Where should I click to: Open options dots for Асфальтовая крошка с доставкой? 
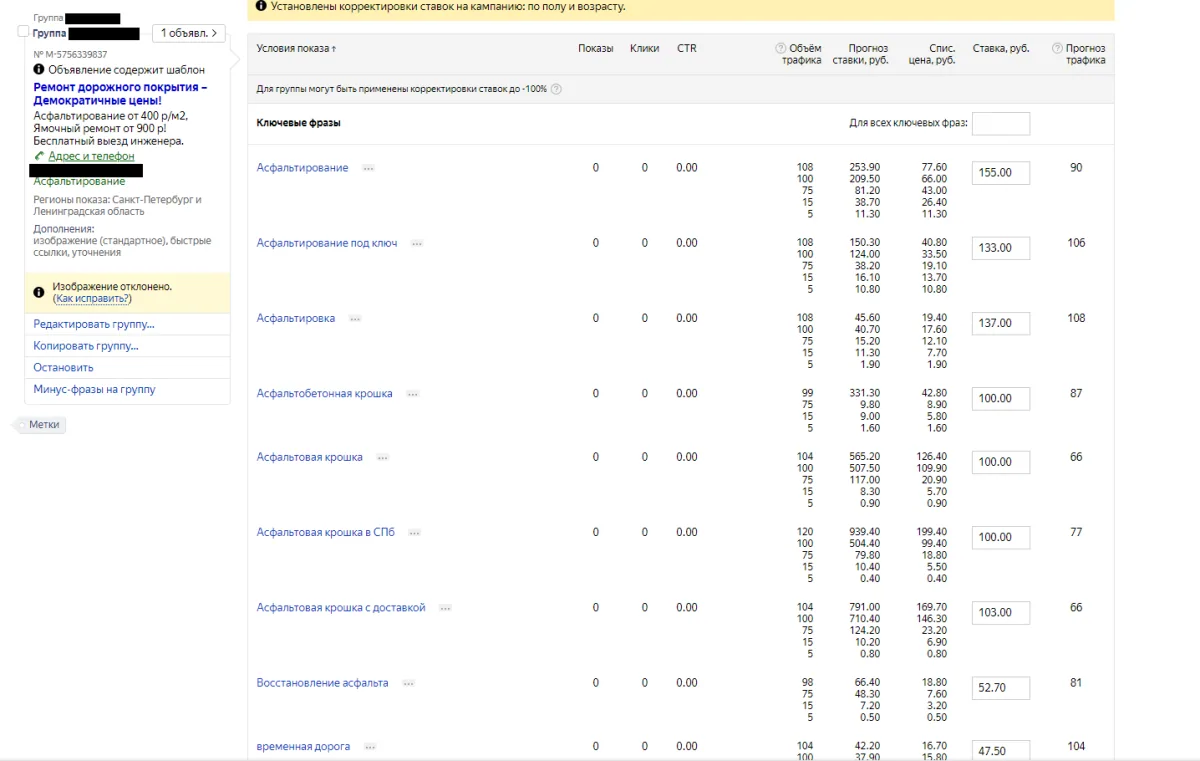pyautogui.click(x=445, y=608)
